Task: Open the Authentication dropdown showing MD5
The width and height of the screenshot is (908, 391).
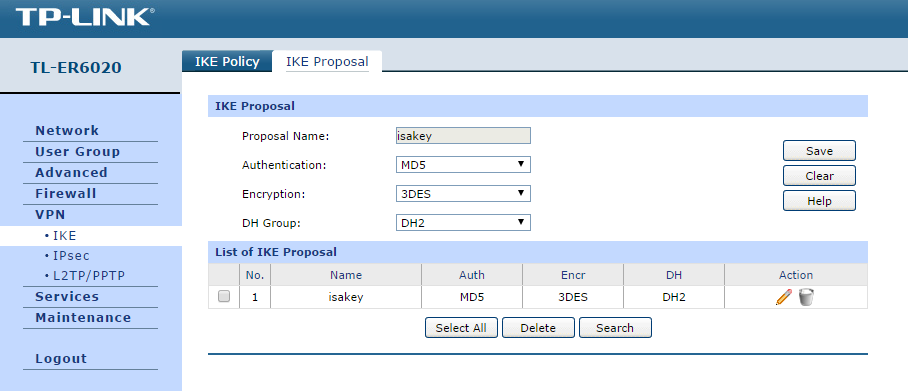Action: 463,165
